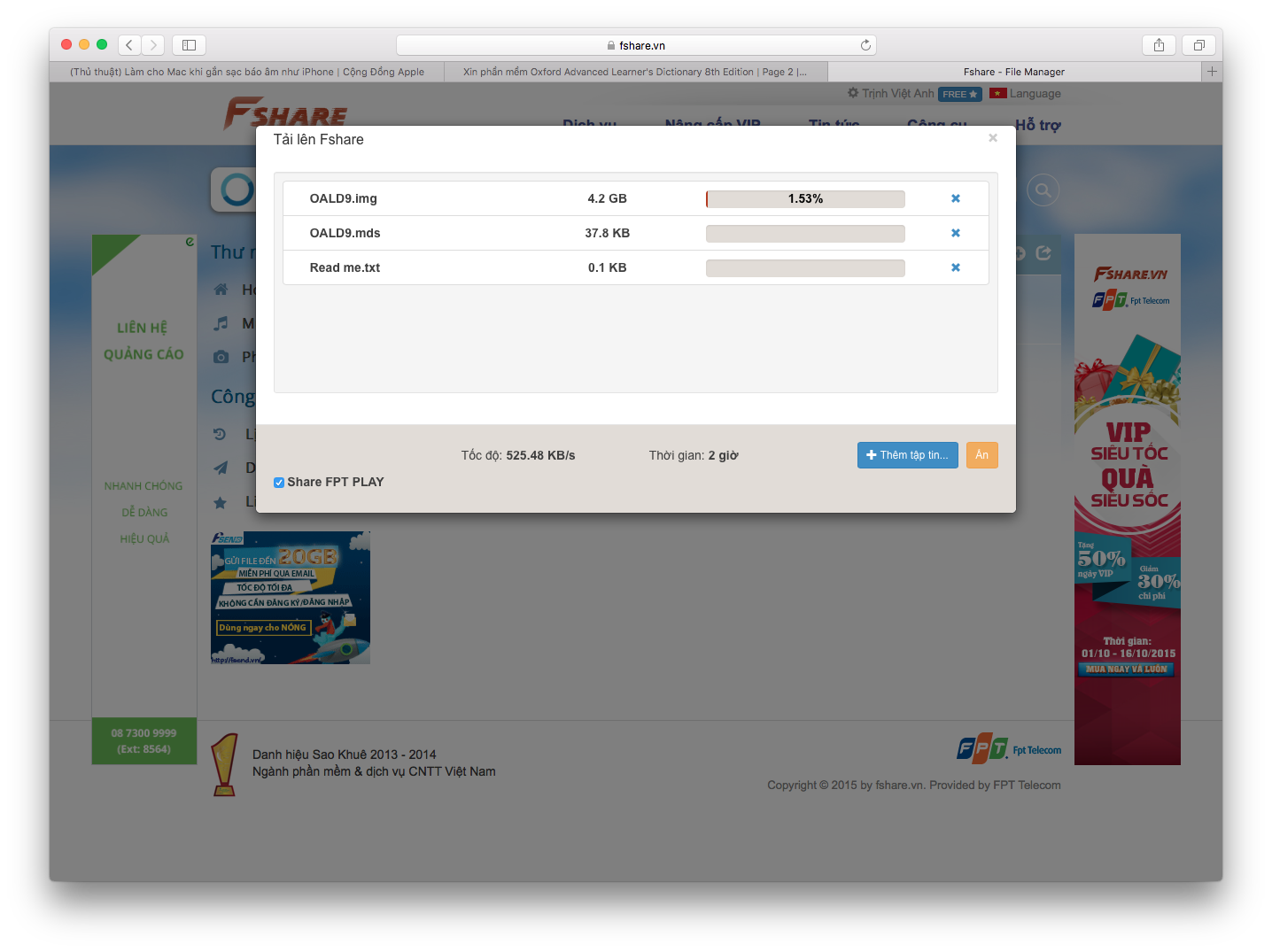1272x952 pixels.
Task: Switch to Thủ thuật Làm cho Mac tab
Action: tap(247, 72)
